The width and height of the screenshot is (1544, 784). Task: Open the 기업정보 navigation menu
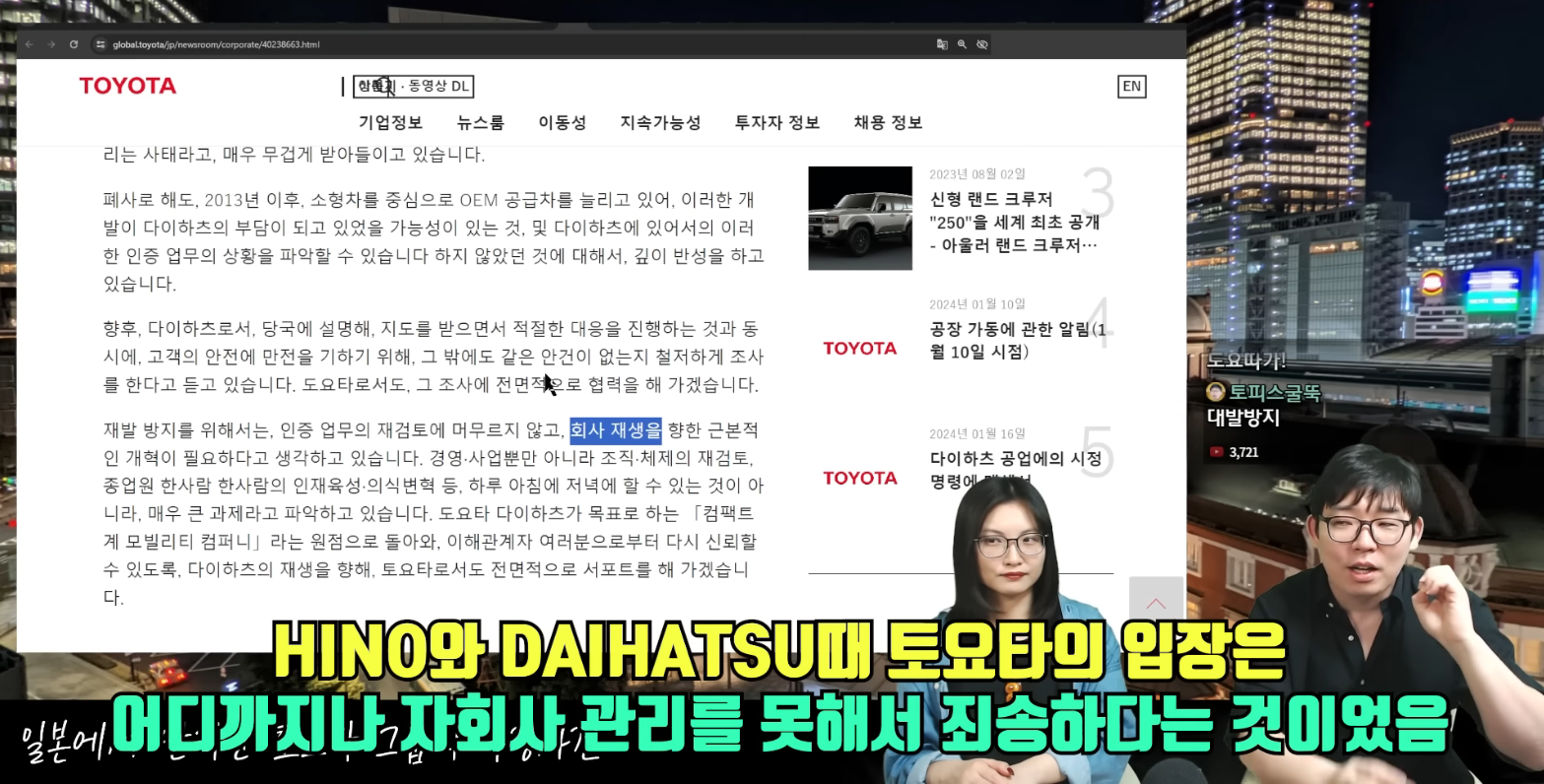[390, 122]
